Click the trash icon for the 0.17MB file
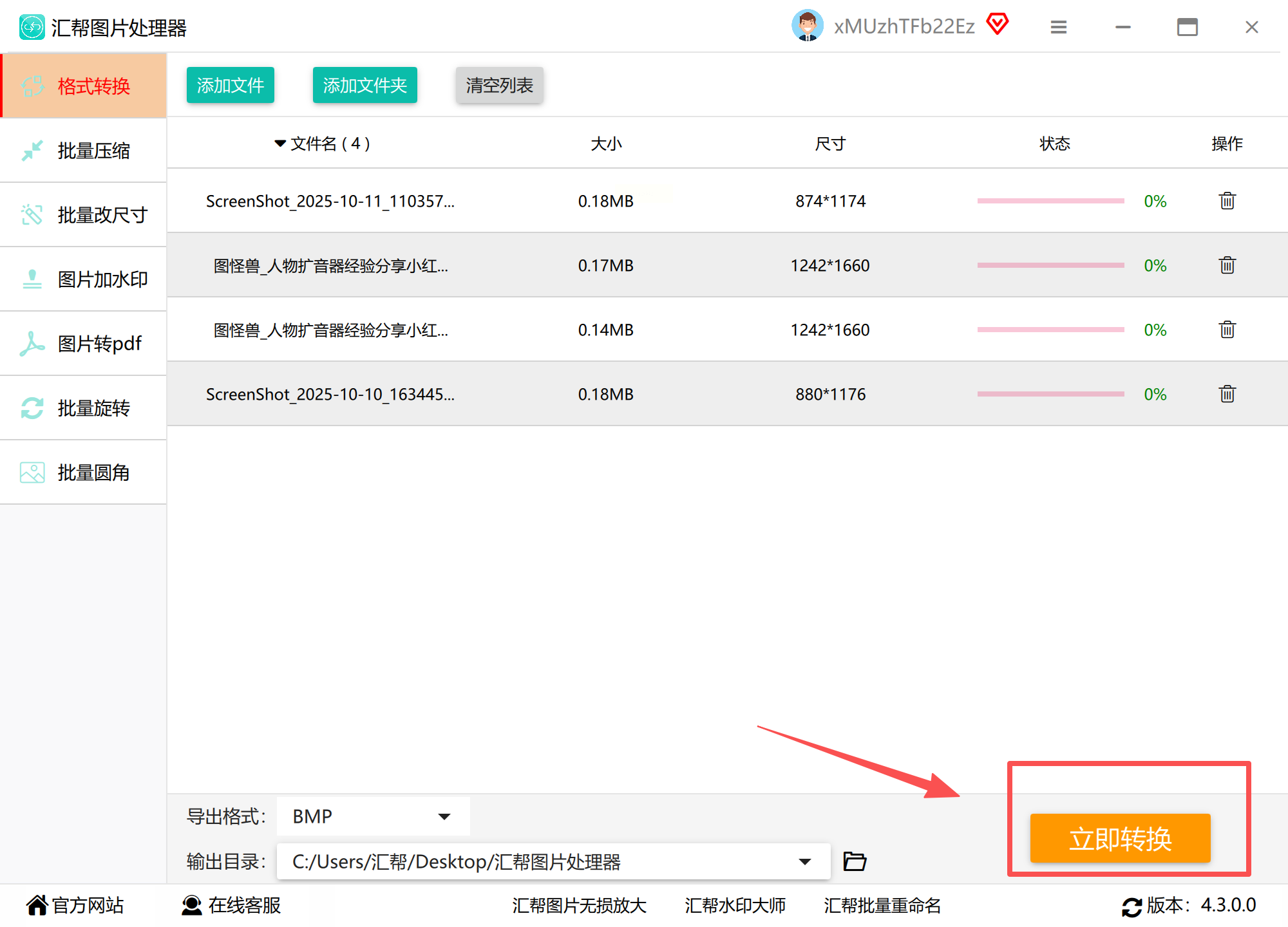This screenshot has height=927, width=1288. pos(1227,265)
